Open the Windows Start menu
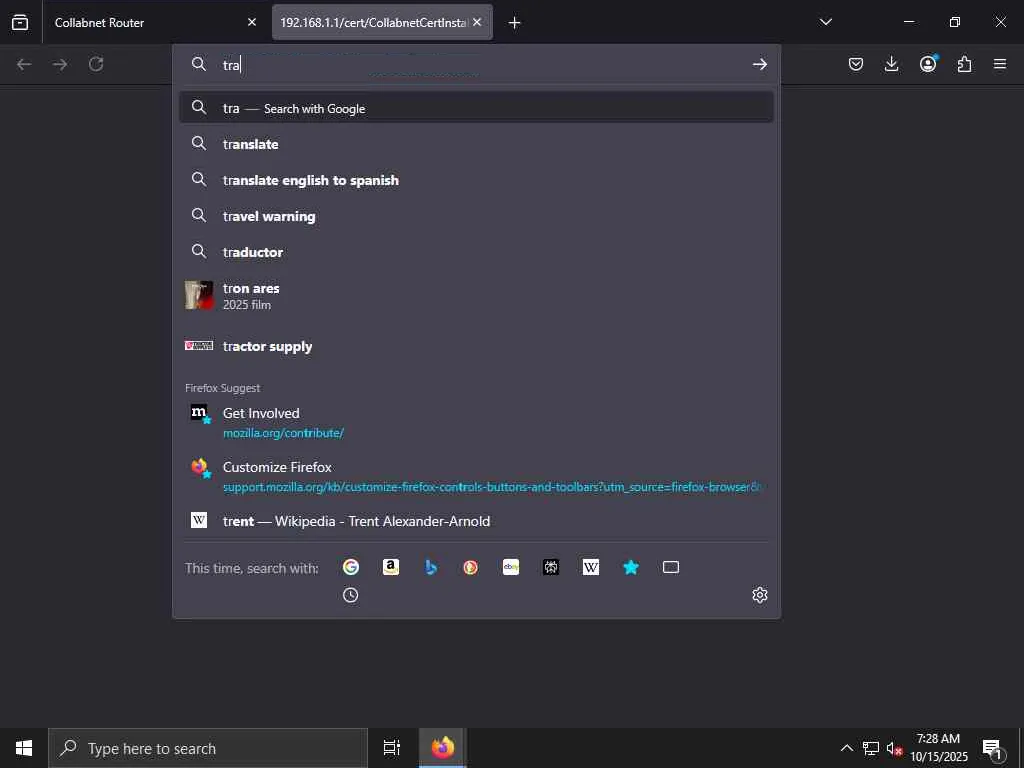 24,748
